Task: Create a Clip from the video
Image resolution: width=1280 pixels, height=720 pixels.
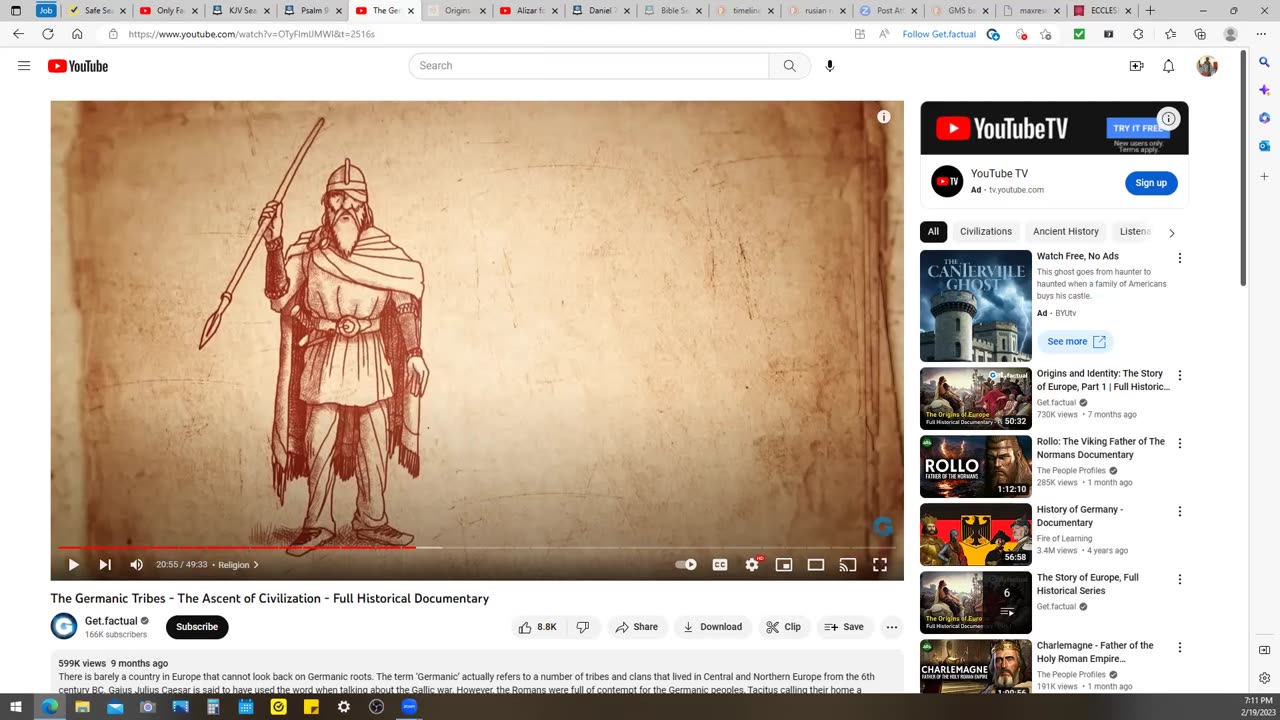Action: pyautogui.click(x=783, y=627)
